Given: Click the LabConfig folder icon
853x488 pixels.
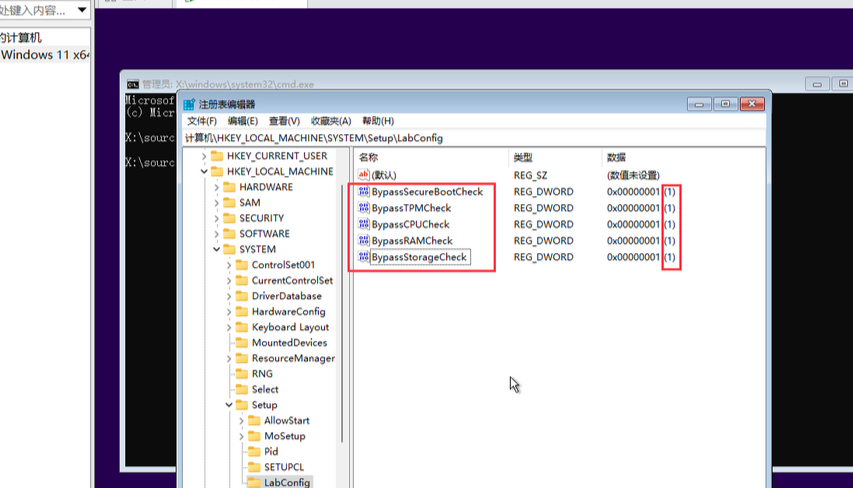Looking at the screenshot, I should (254, 482).
